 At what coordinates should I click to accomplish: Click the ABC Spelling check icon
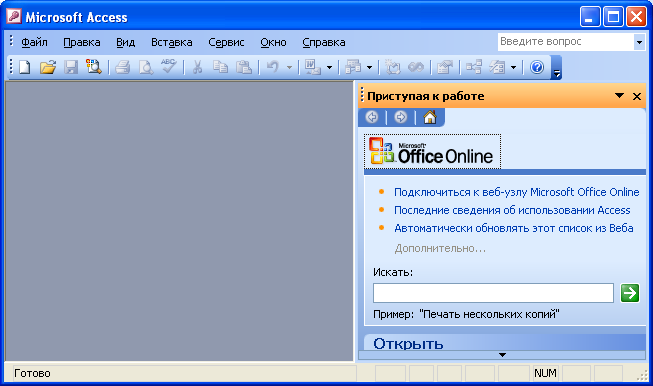pyautogui.click(x=169, y=67)
